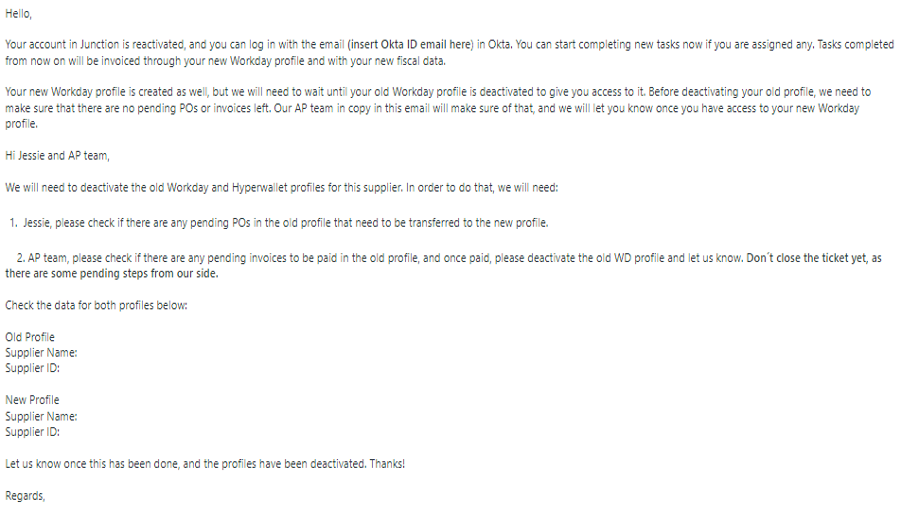This screenshot has width=902, height=514.
Task: Click list item 1 addressed to Jessie
Action: coord(280,222)
